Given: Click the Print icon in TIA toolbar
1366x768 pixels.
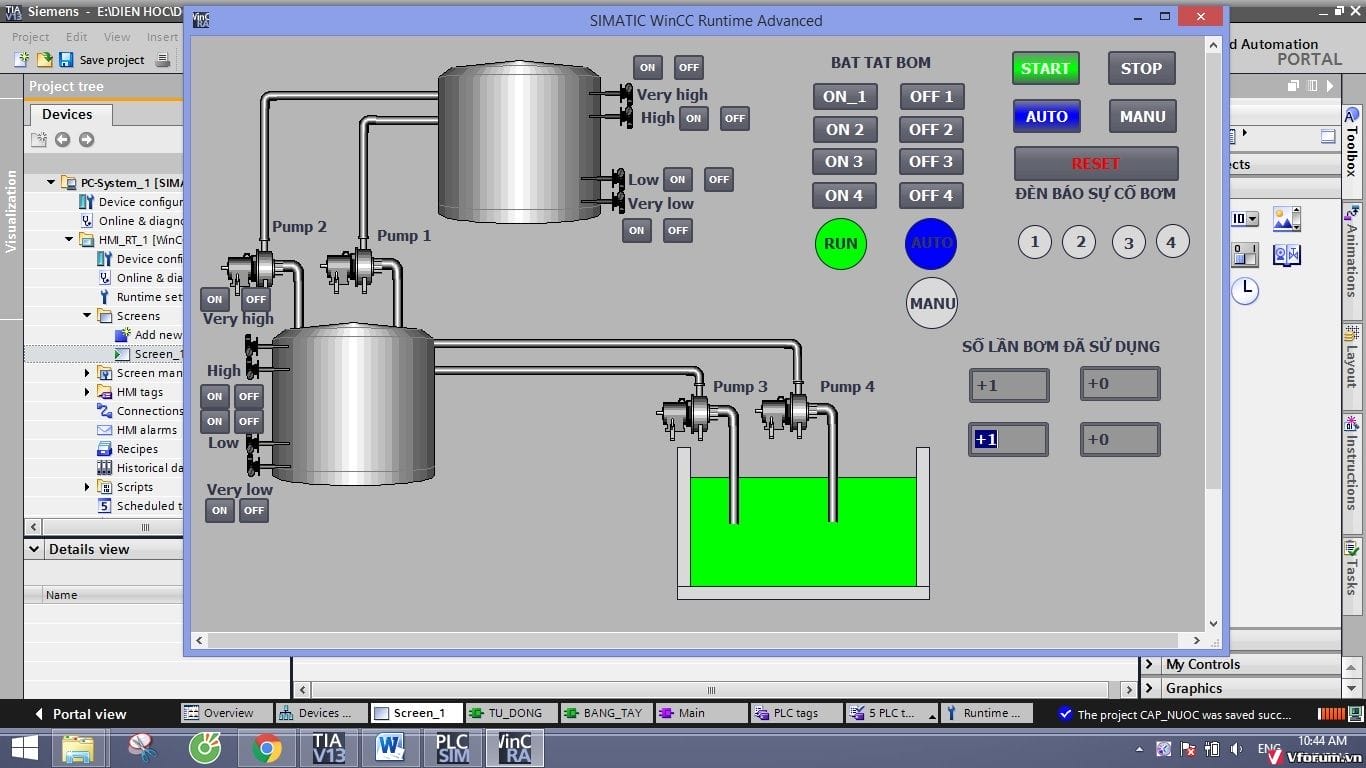Looking at the screenshot, I should (164, 60).
